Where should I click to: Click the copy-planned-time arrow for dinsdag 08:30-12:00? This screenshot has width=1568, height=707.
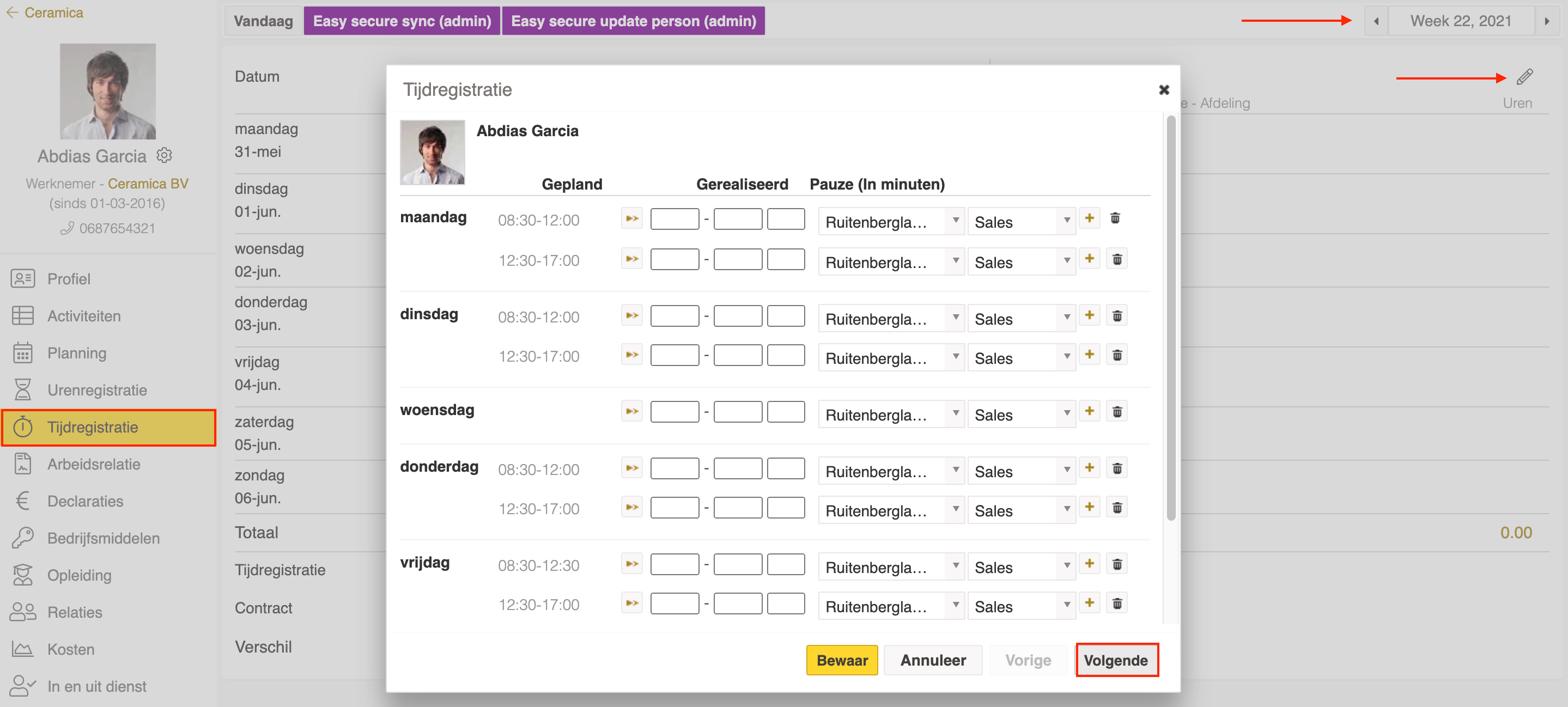632,316
